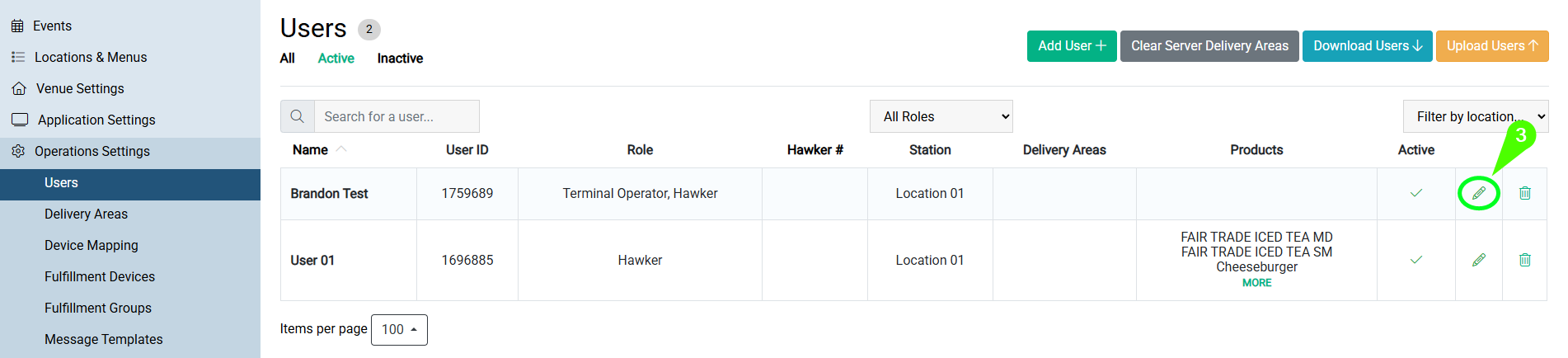Click the Venue Settings house icon
The width and height of the screenshot is (1568, 358).
19,88
